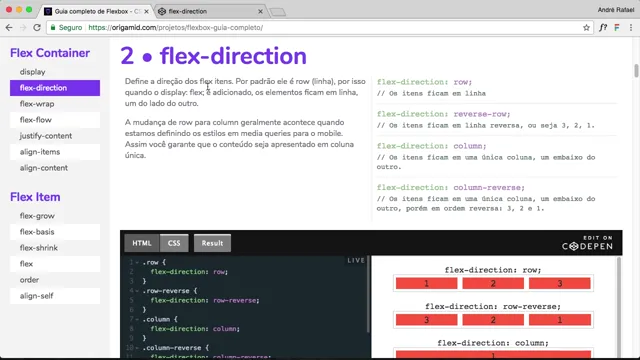Click the browser forward arrow

23,27
